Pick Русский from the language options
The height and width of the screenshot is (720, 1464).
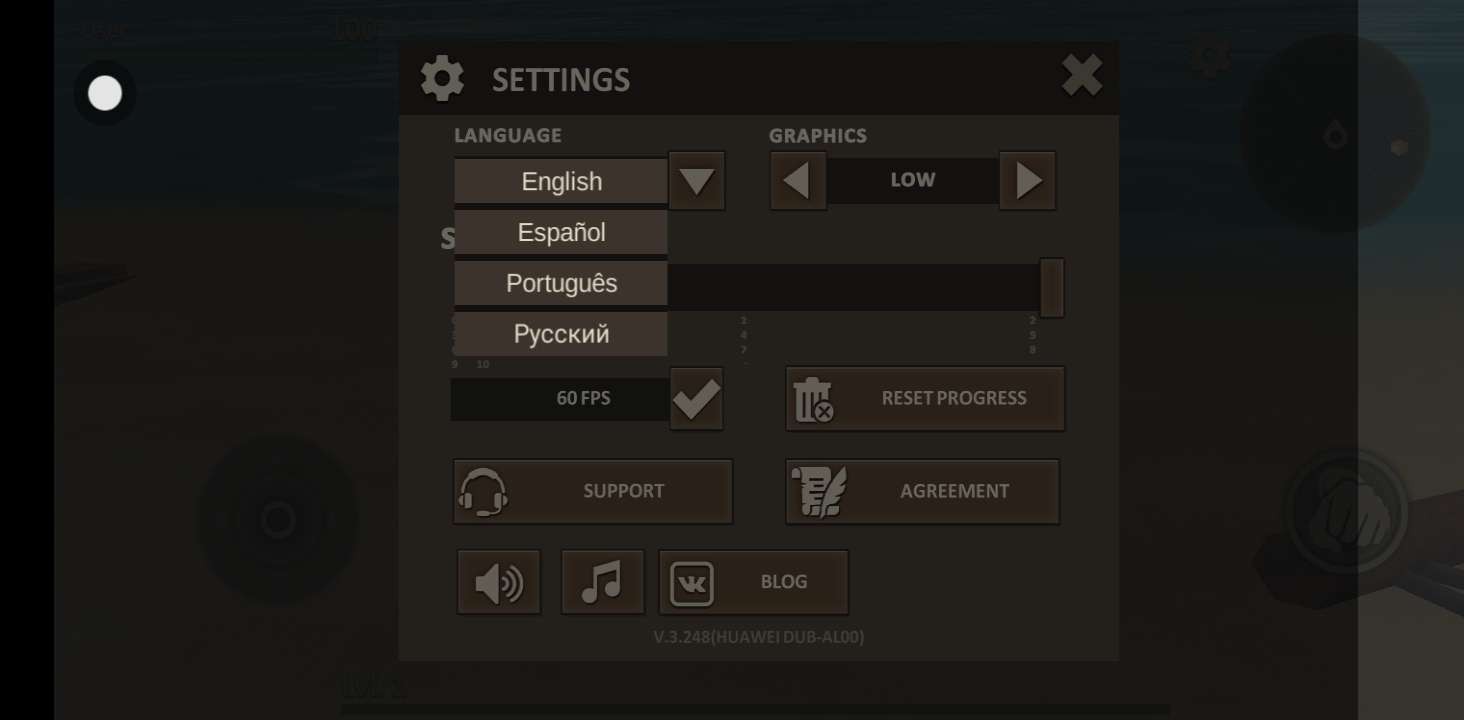tap(561, 334)
